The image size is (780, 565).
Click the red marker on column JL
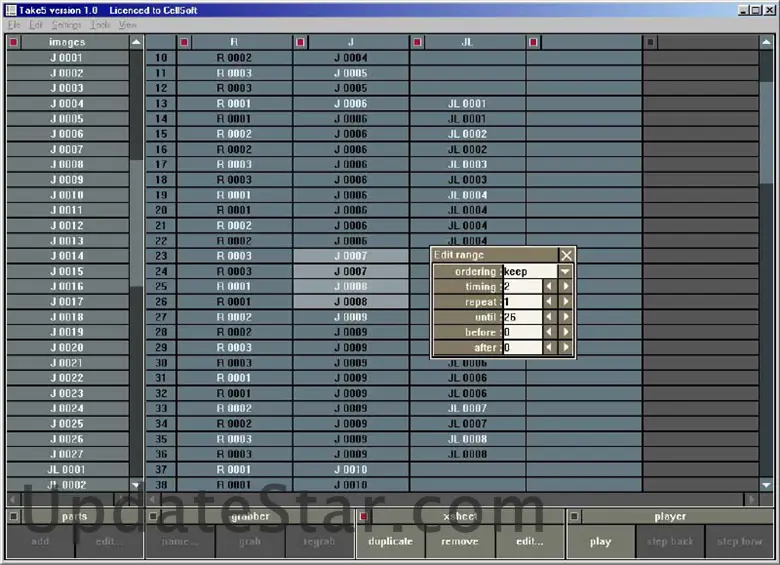[417, 43]
